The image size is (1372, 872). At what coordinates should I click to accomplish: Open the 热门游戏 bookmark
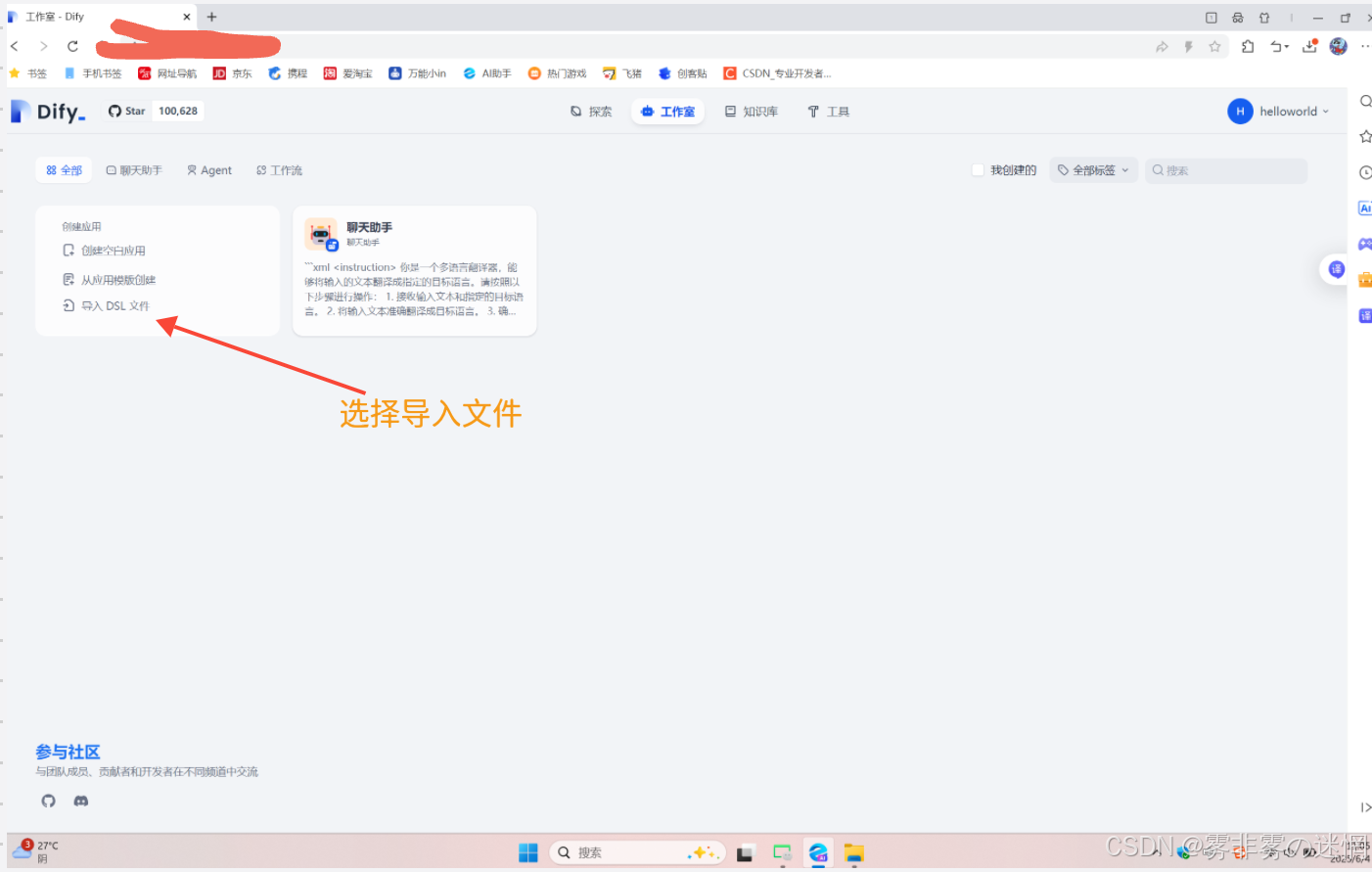(x=557, y=73)
